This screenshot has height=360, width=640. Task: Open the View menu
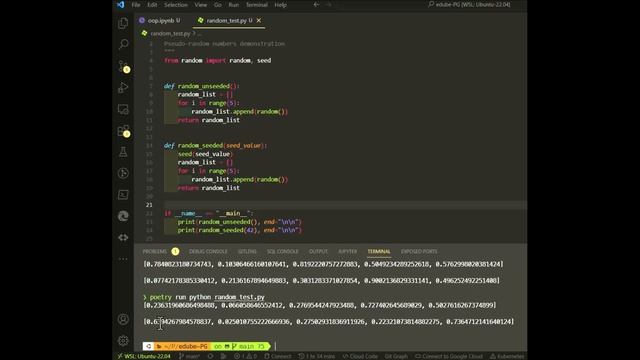coord(200,5)
